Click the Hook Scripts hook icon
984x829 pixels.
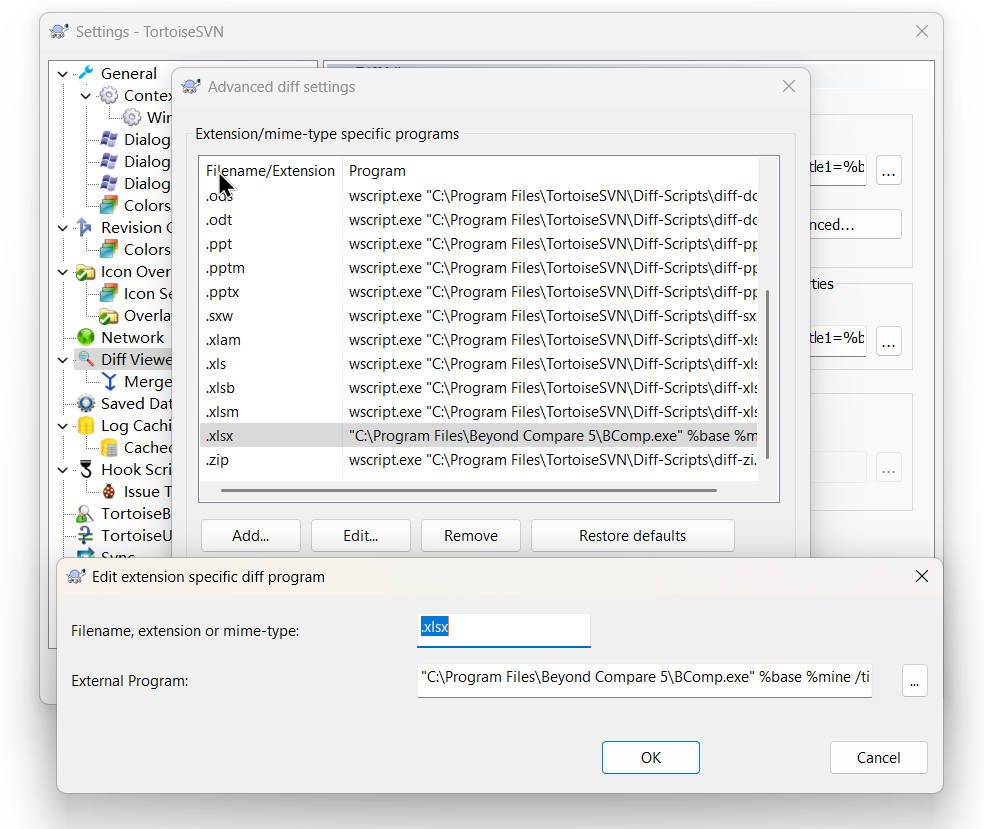[x=86, y=469]
